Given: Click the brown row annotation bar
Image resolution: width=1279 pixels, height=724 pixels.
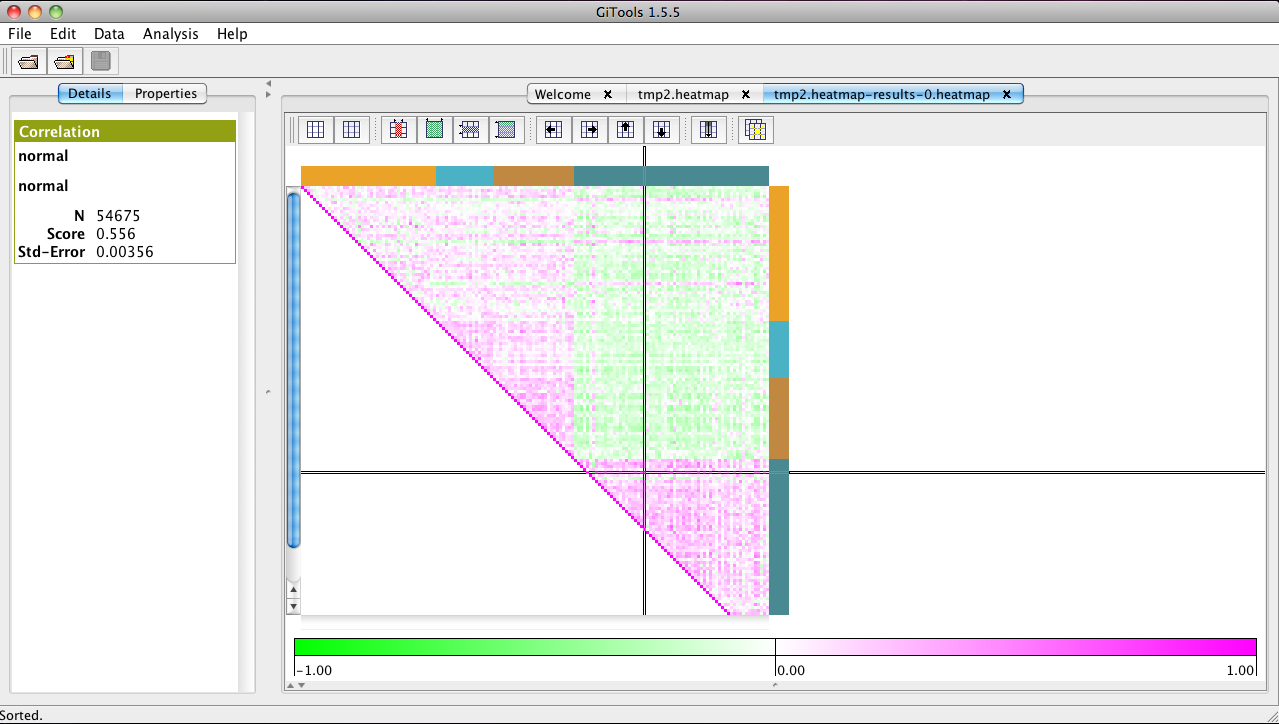Looking at the screenshot, I should 779,418.
